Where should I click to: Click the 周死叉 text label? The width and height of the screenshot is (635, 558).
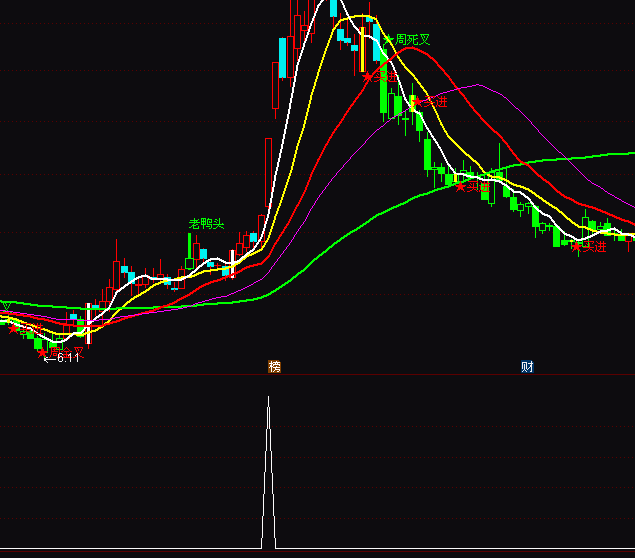click(x=413, y=40)
